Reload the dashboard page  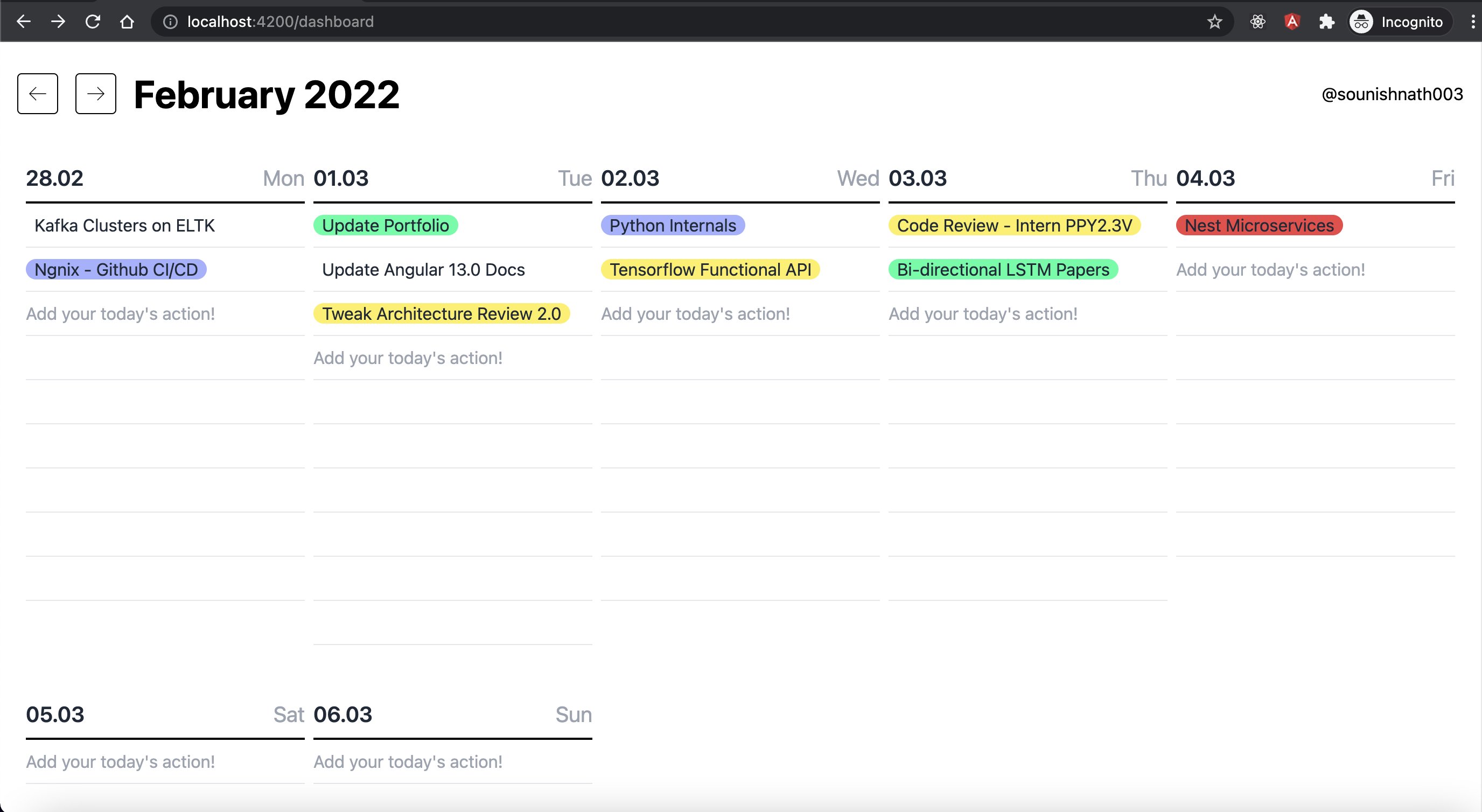click(93, 22)
